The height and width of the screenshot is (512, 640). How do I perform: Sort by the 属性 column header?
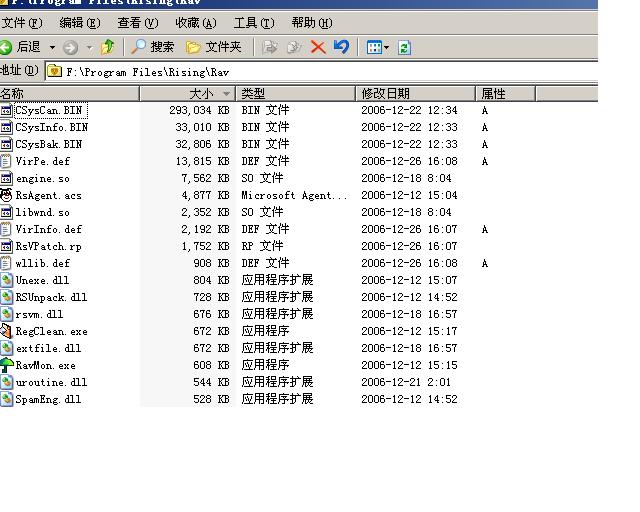(505, 94)
